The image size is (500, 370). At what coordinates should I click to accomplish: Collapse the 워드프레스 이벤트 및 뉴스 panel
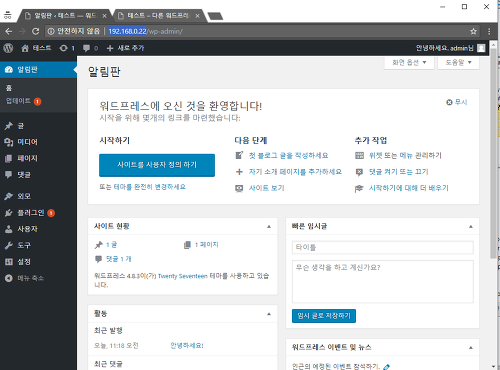[471, 348]
